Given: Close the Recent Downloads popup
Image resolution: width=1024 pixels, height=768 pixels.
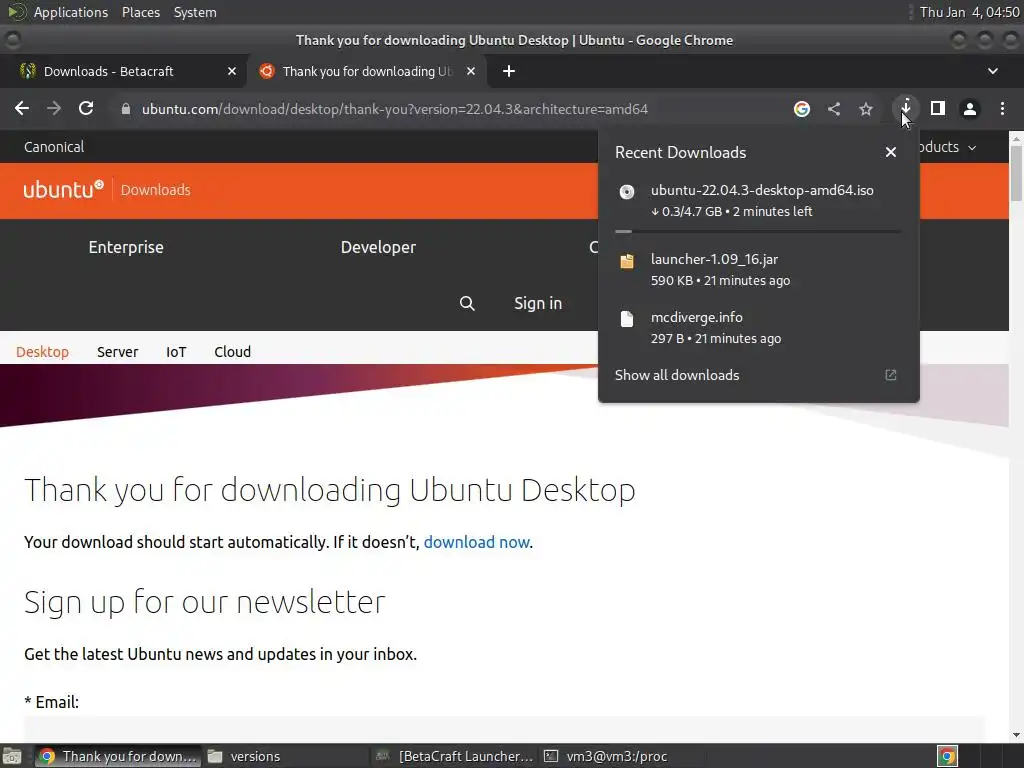Looking at the screenshot, I should point(891,152).
